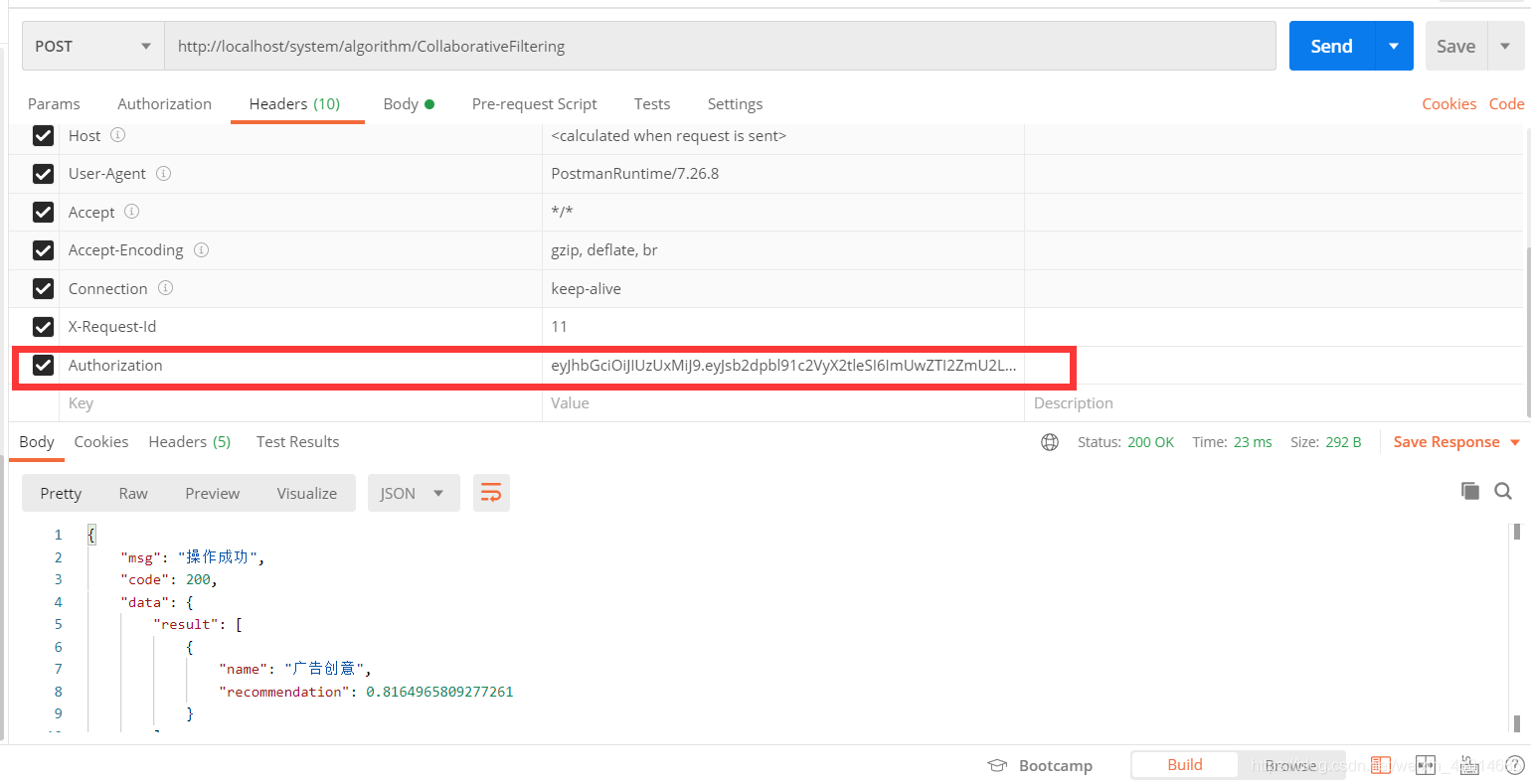This screenshot has height=784, width=1531.
Task: Switch to Browse mode
Action: [1291, 765]
